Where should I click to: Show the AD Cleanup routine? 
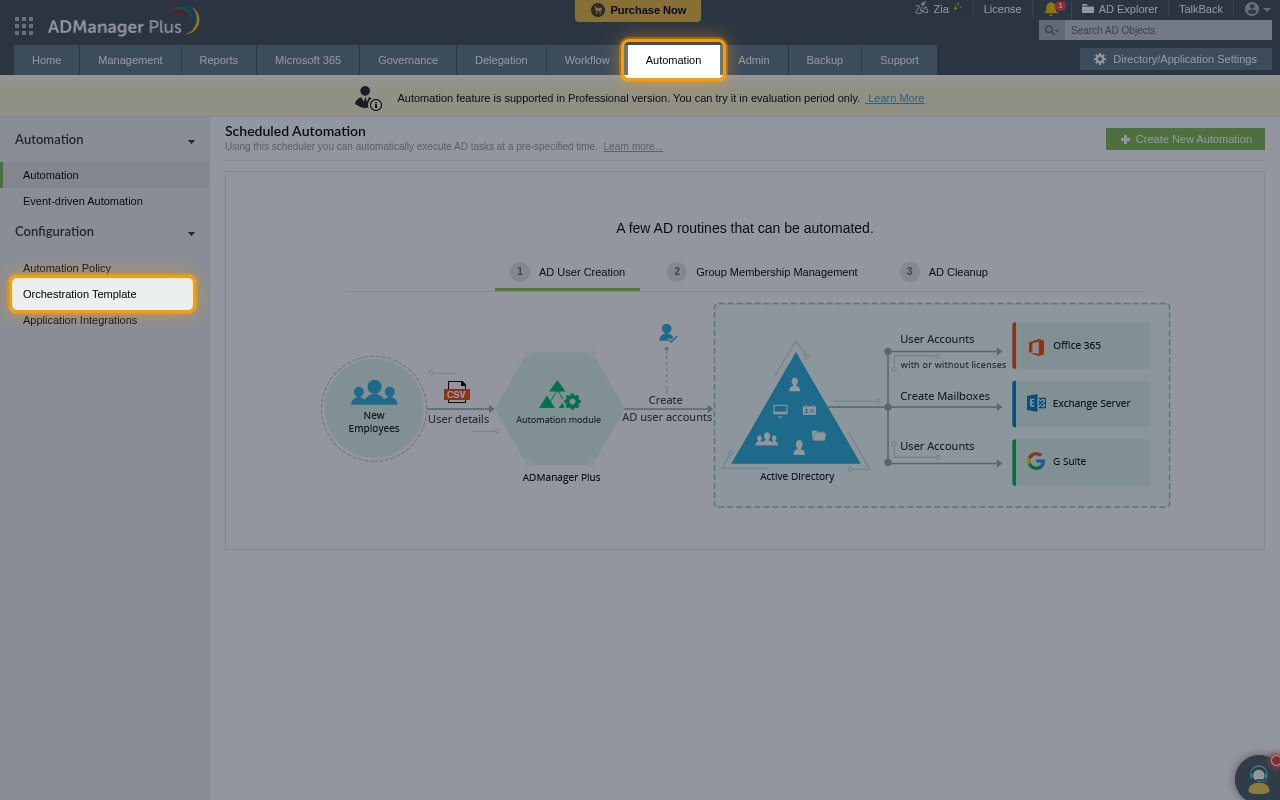(x=944, y=272)
